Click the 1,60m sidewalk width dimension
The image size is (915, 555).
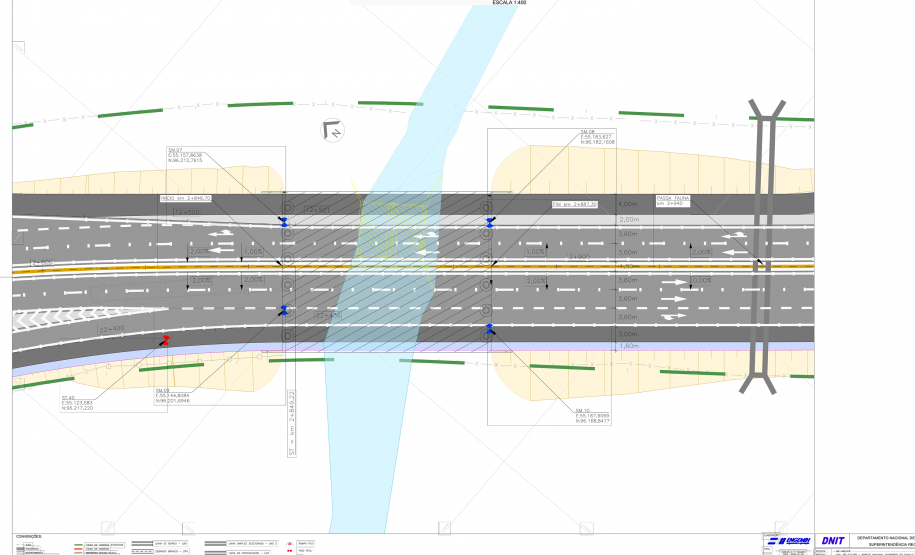point(629,346)
